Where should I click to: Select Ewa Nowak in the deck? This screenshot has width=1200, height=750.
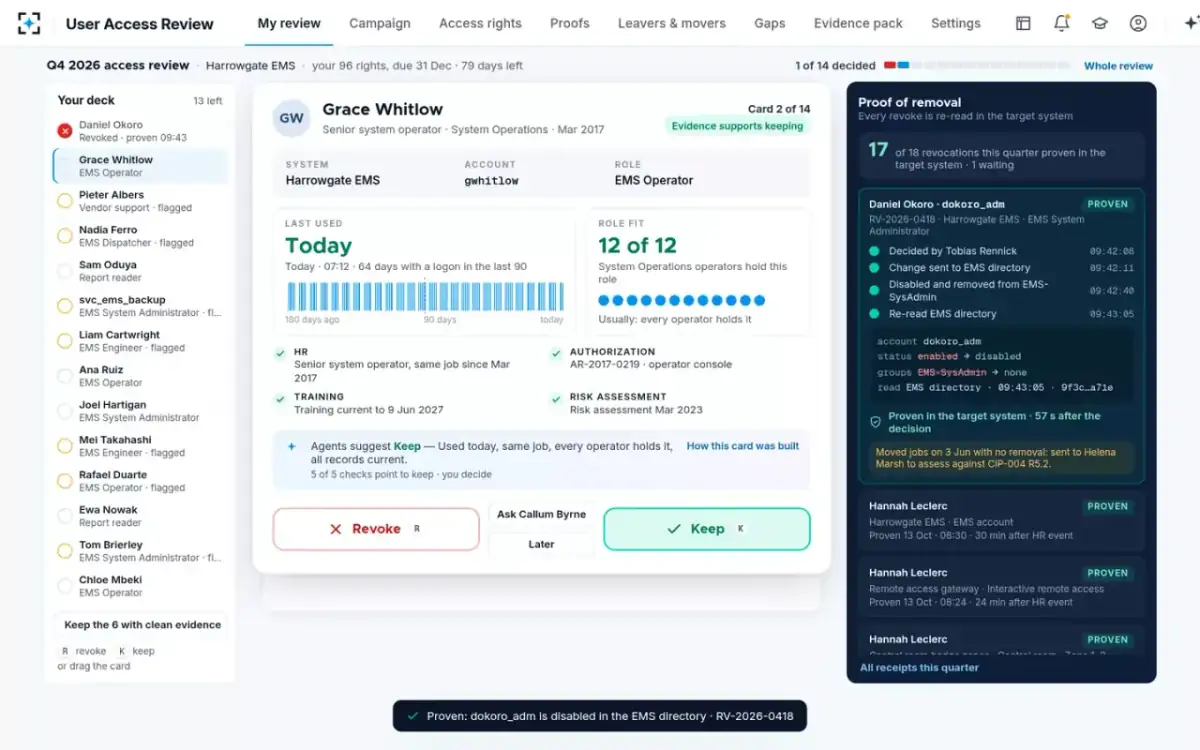[140, 516]
